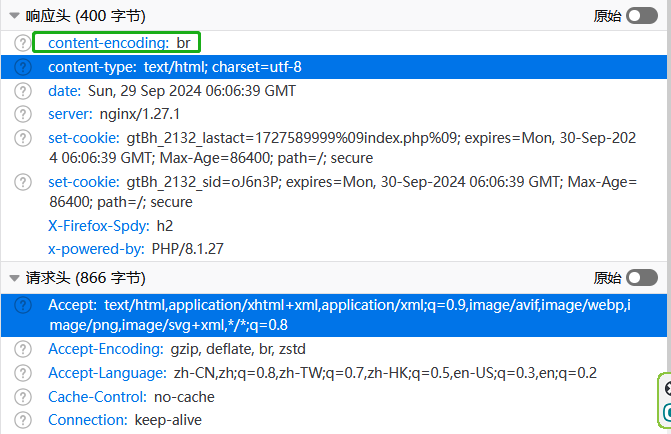Open help icon for Cache-Control header

[x=23, y=397]
